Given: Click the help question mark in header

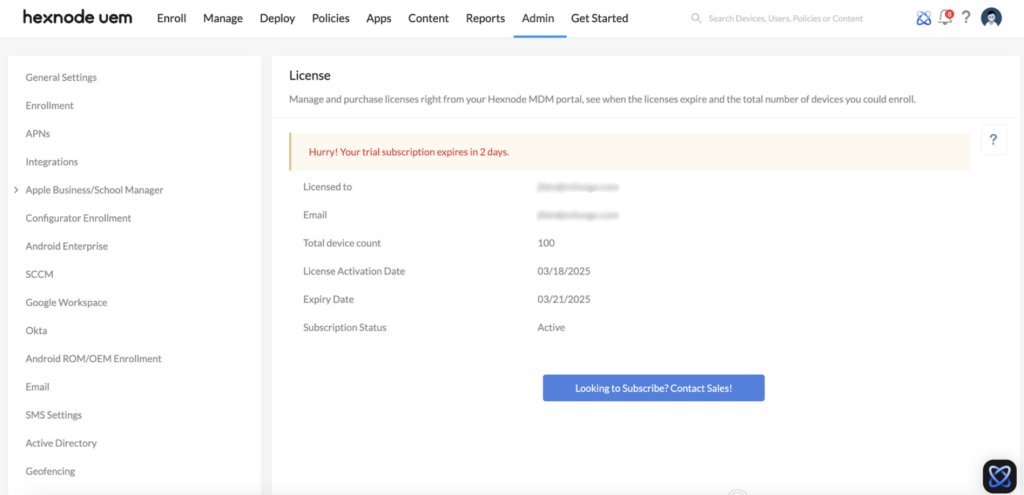Looking at the screenshot, I should 967,18.
